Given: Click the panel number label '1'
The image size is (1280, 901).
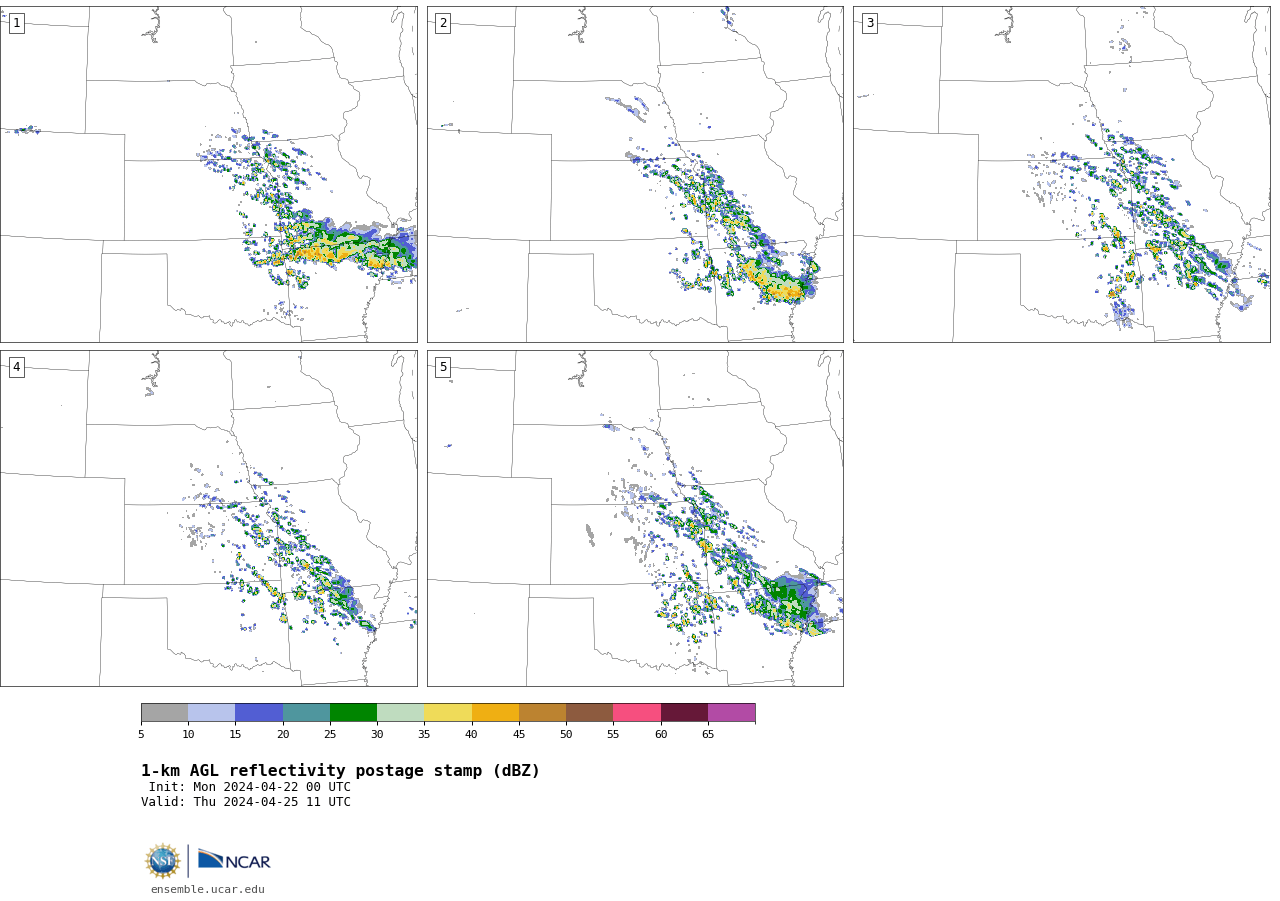Looking at the screenshot, I should tap(16, 23).
